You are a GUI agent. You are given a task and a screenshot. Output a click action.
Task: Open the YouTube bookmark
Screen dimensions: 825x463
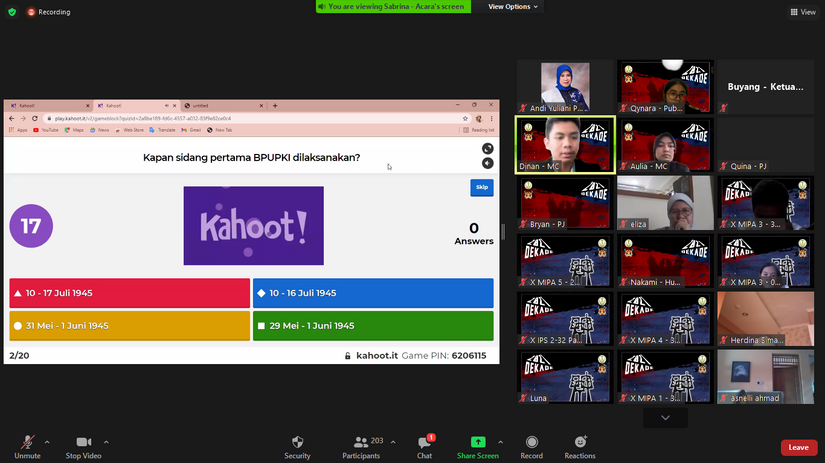(46, 130)
